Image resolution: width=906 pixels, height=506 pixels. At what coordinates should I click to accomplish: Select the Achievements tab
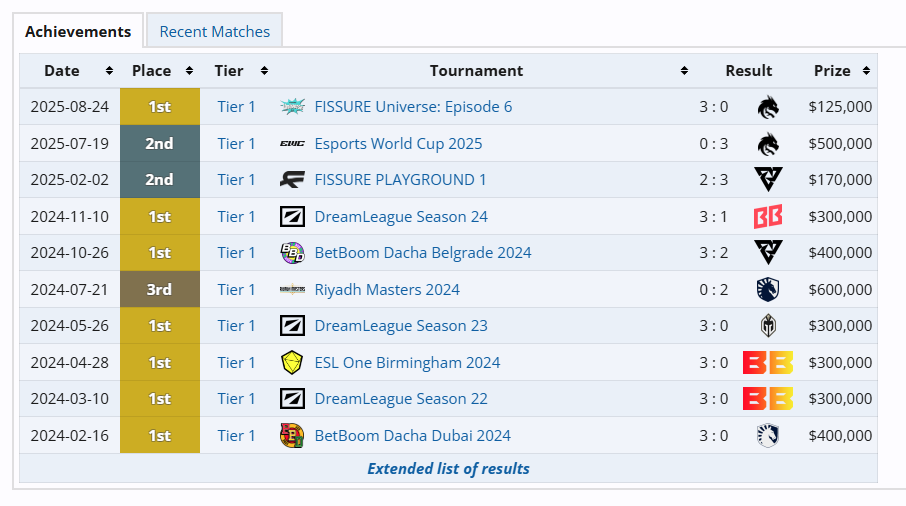[78, 31]
